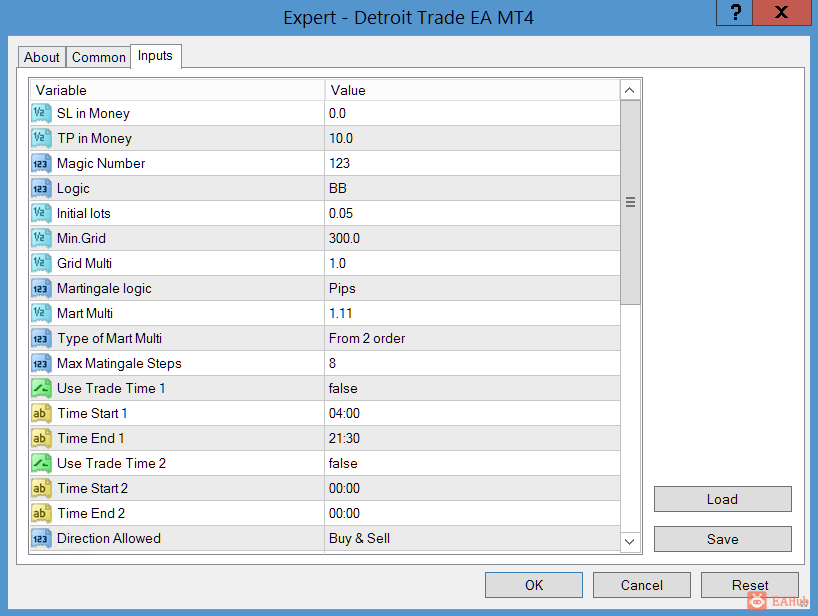818x616 pixels.
Task: Select the Time Start 2 value 00:00
Action: (473, 489)
